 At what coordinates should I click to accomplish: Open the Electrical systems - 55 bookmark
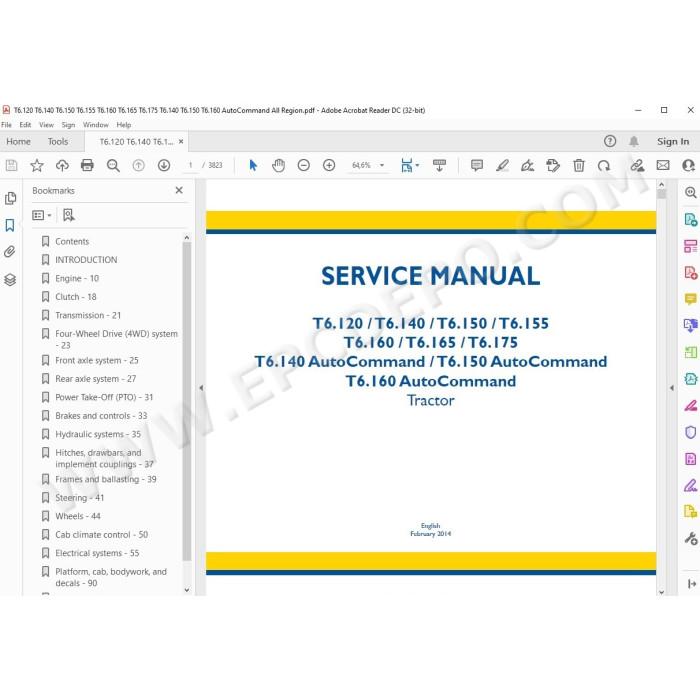tap(97, 553)
